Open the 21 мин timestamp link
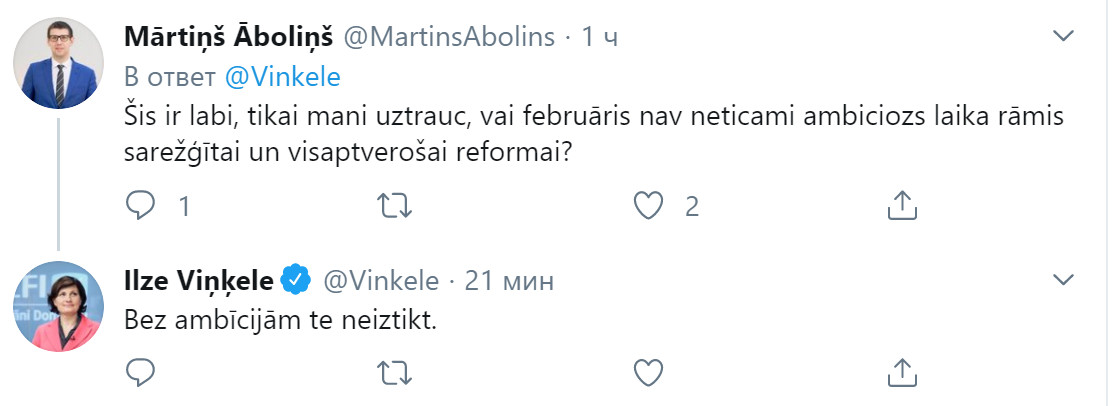The width and height of the screenshot is (1112, 406). coord(508,281)
